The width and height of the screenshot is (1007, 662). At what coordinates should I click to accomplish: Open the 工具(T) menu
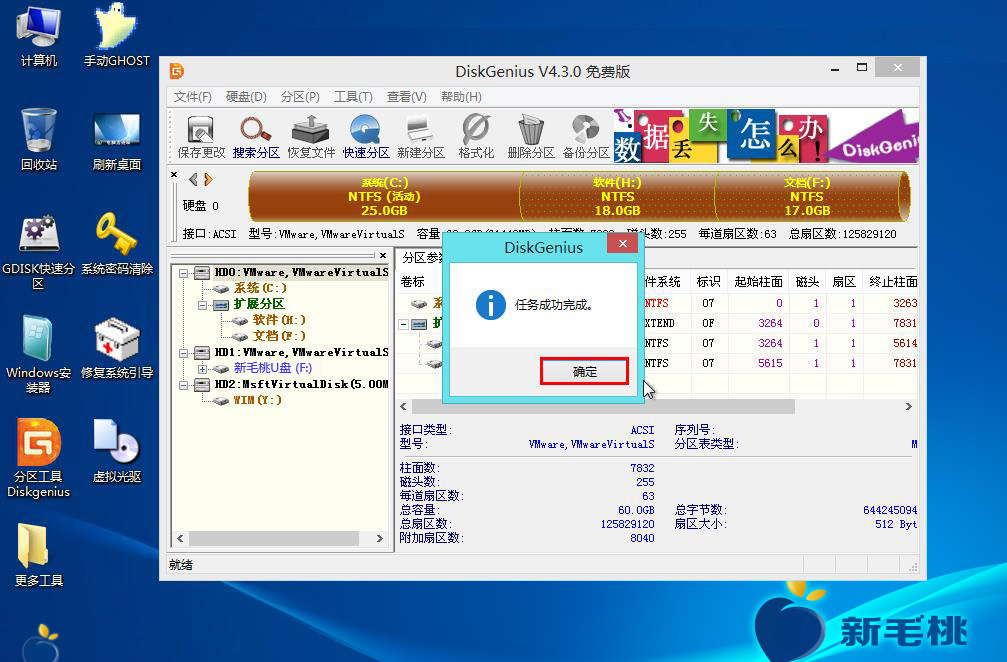[x=353, y=97]
